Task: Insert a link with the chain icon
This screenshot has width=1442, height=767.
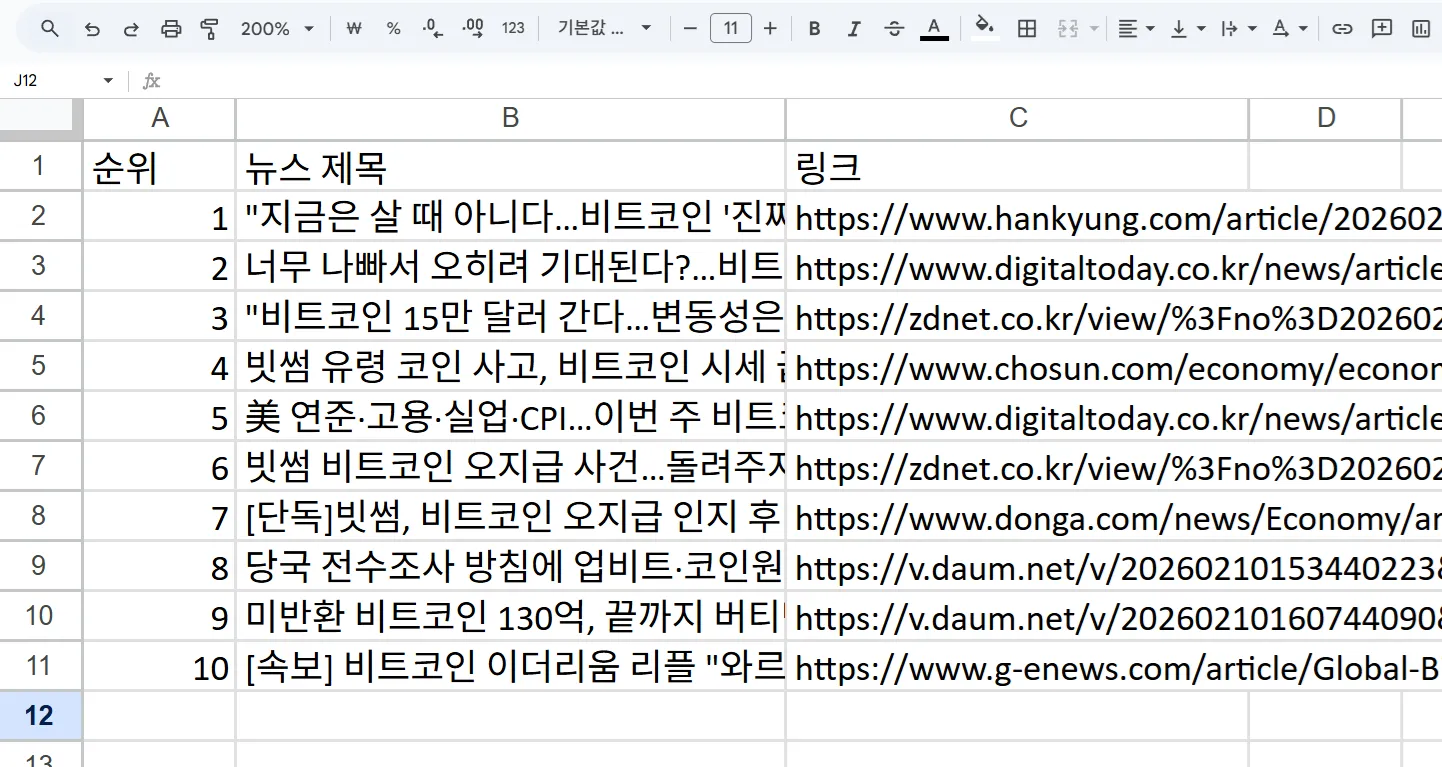Action: click(1342, 29)
